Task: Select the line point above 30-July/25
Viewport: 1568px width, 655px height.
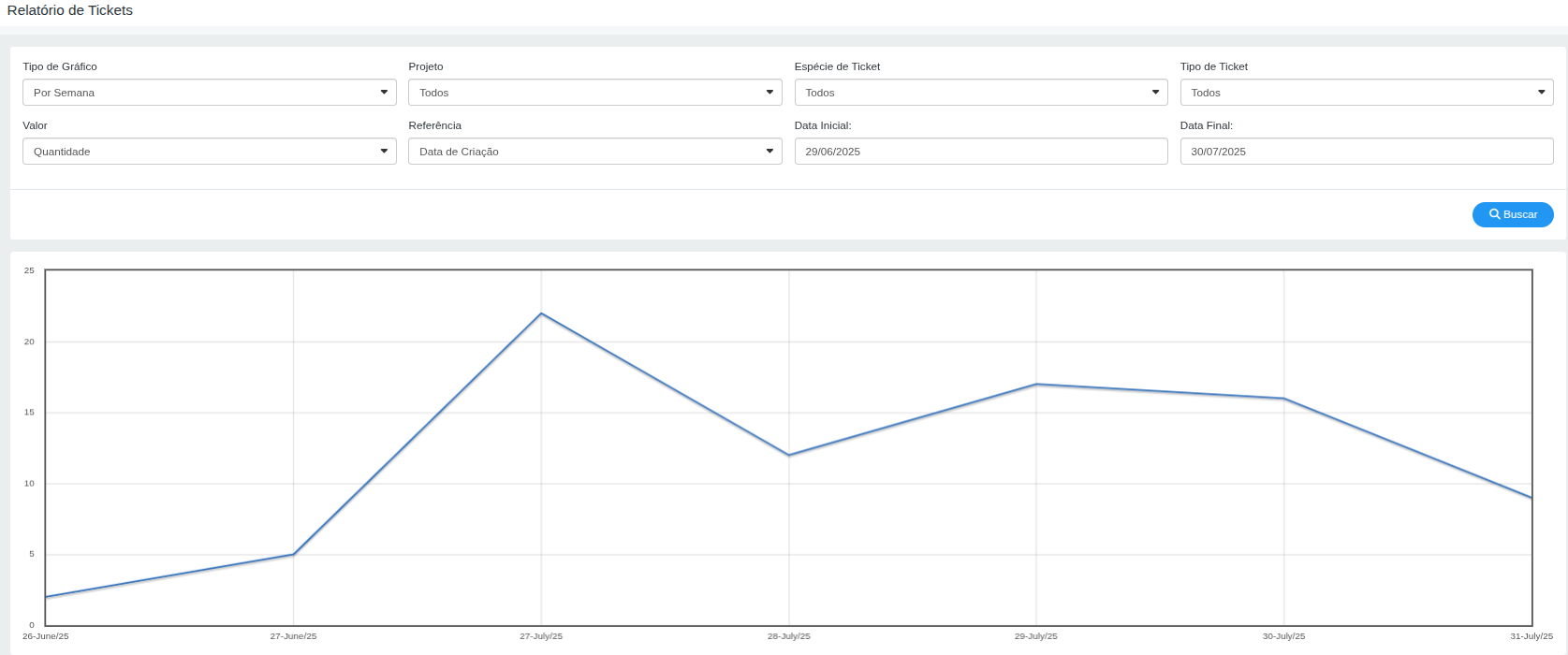Action: pyautogui.click(x=1283, y=399)
